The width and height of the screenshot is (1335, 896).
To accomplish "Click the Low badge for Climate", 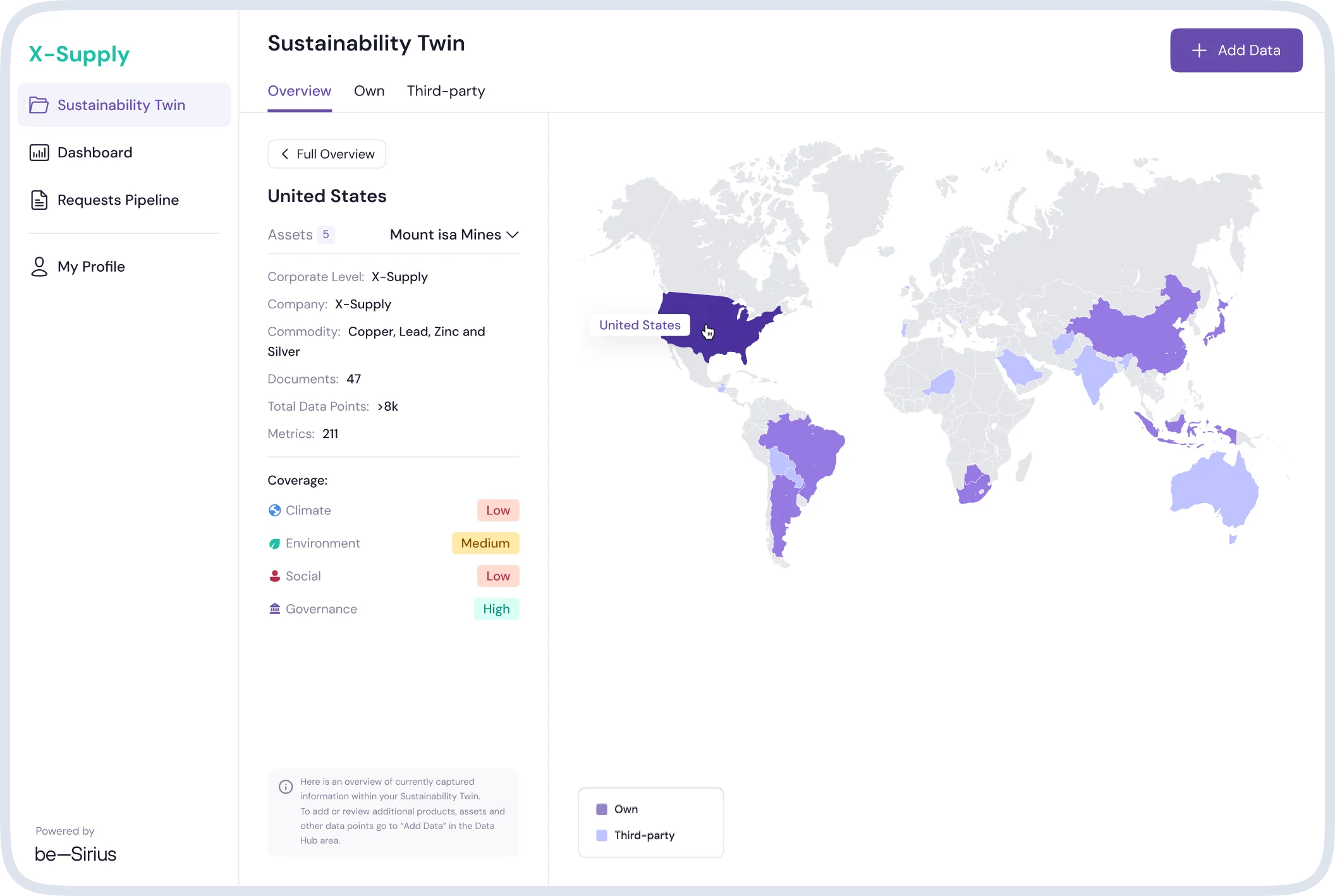I will click(498, 511).
